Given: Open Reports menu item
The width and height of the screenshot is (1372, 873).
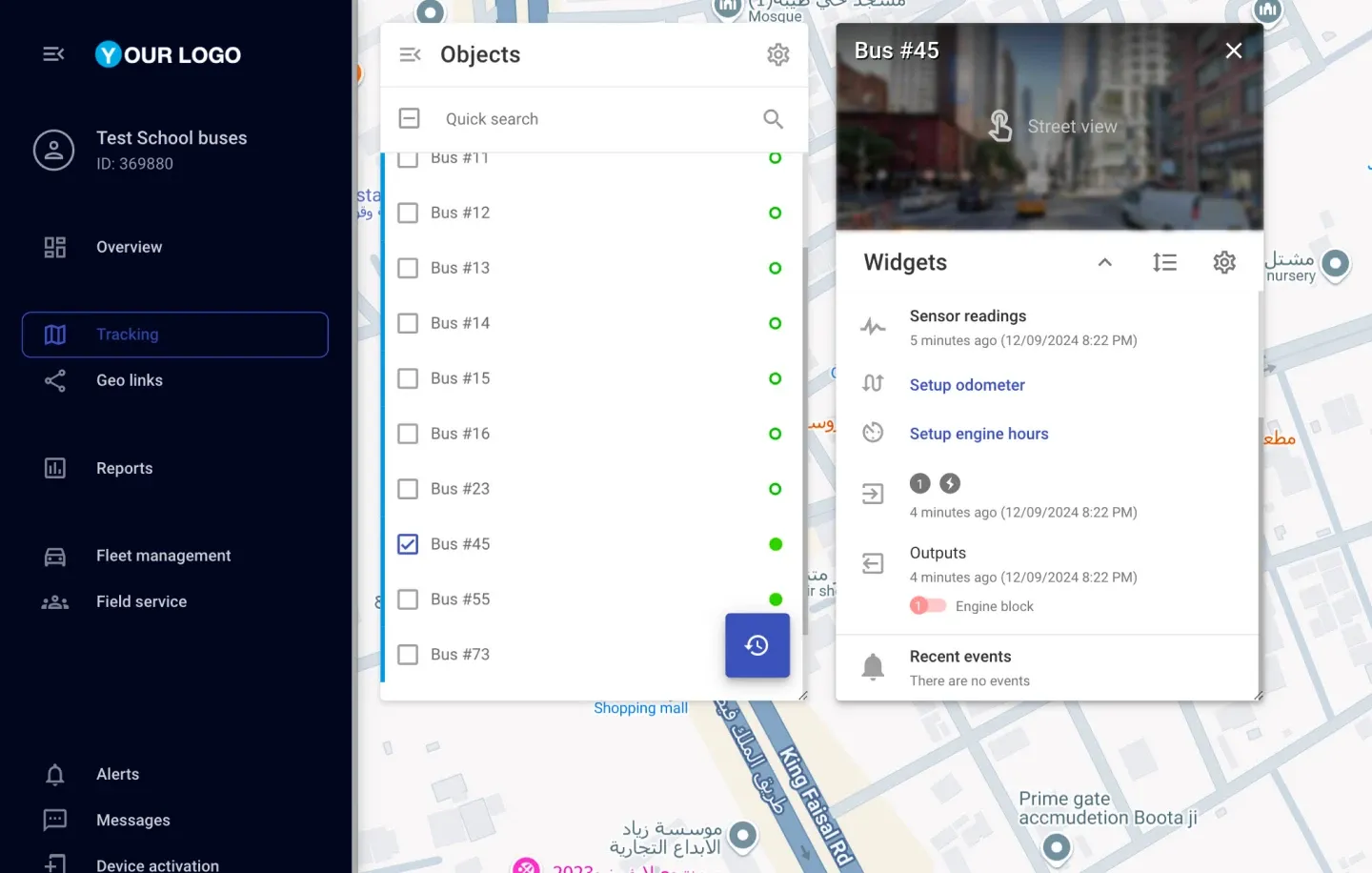Looking at the screenshot, I should (x=124, y=468).
